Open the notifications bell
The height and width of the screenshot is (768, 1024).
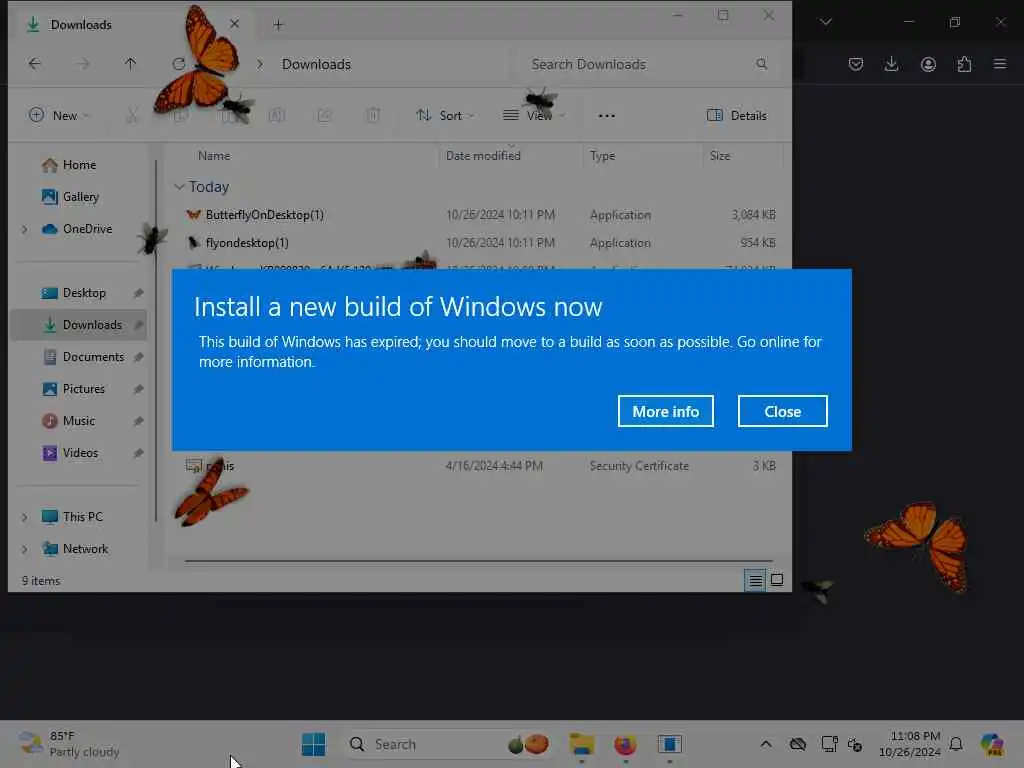pyautogui.click(x=956, y=744)
